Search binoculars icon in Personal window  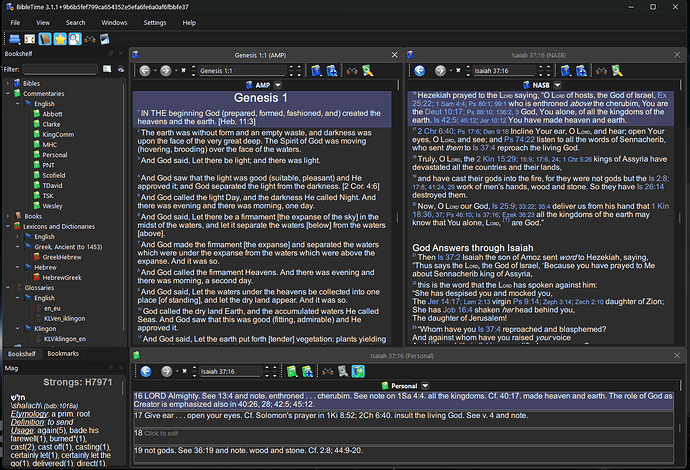(x=327, y=371)
